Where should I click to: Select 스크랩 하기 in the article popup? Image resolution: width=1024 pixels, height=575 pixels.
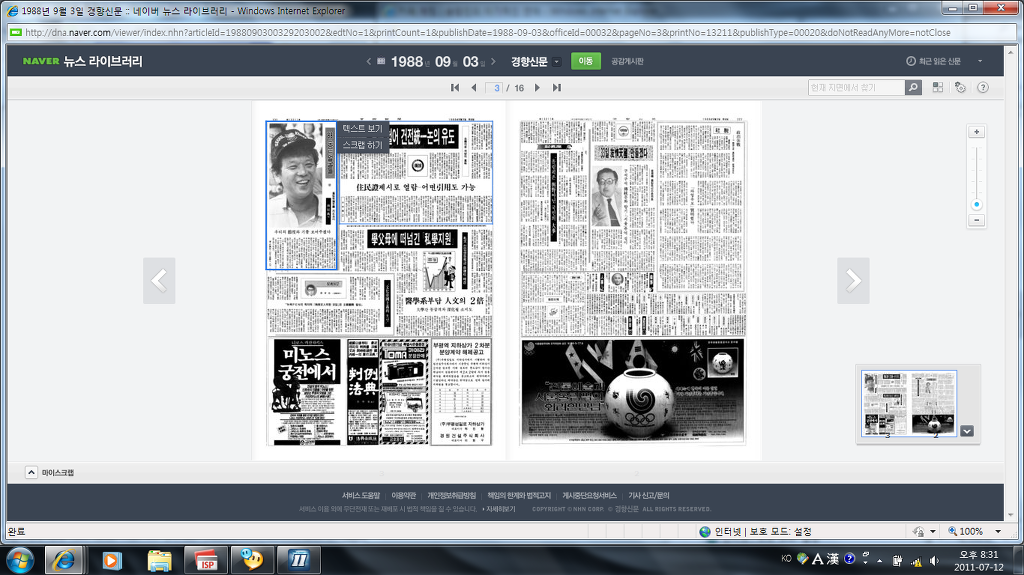(x=362, y=144)
